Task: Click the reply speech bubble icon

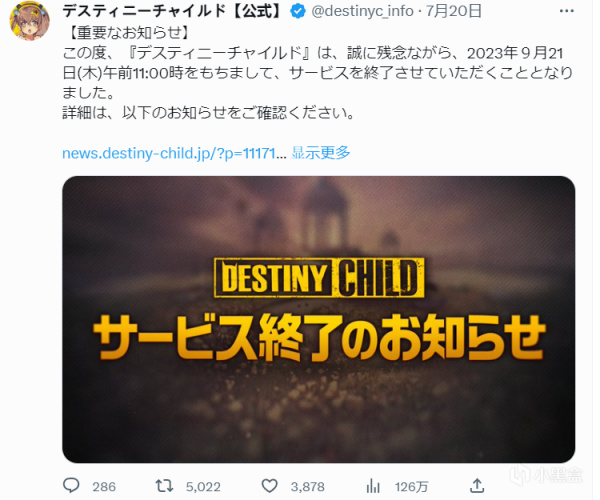Action: 71,486
